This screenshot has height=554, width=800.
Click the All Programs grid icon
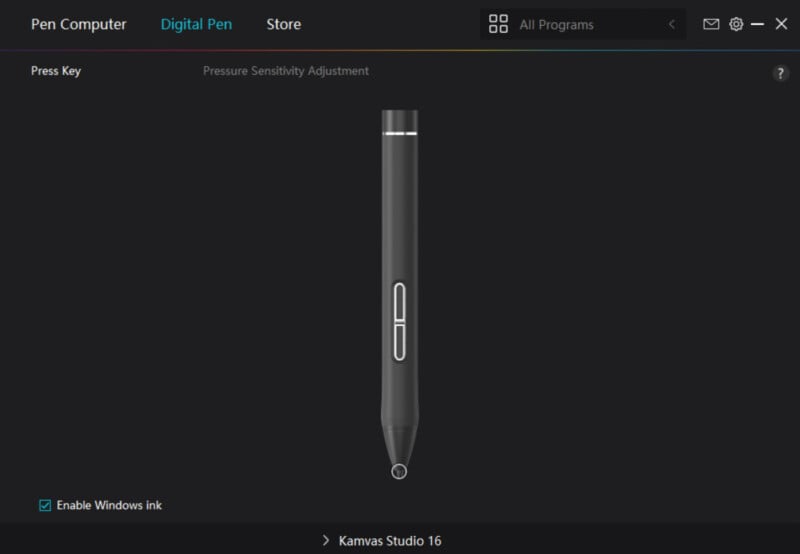tap(498, 24)
